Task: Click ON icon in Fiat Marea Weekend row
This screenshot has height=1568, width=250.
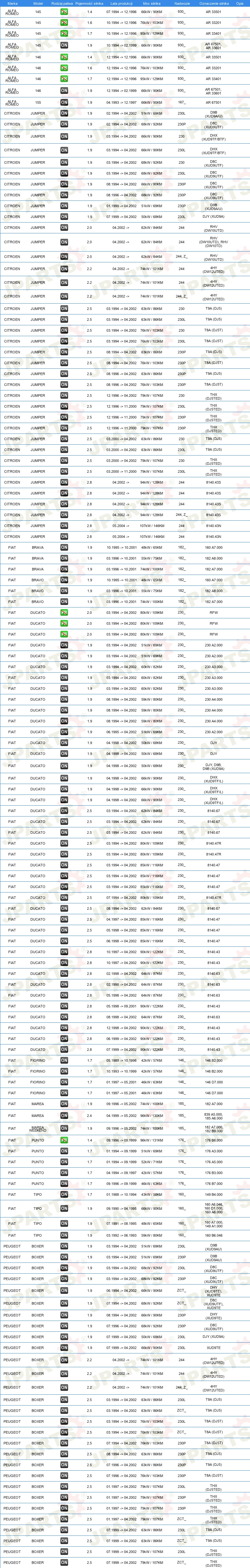Action: tap(64, 1128)
